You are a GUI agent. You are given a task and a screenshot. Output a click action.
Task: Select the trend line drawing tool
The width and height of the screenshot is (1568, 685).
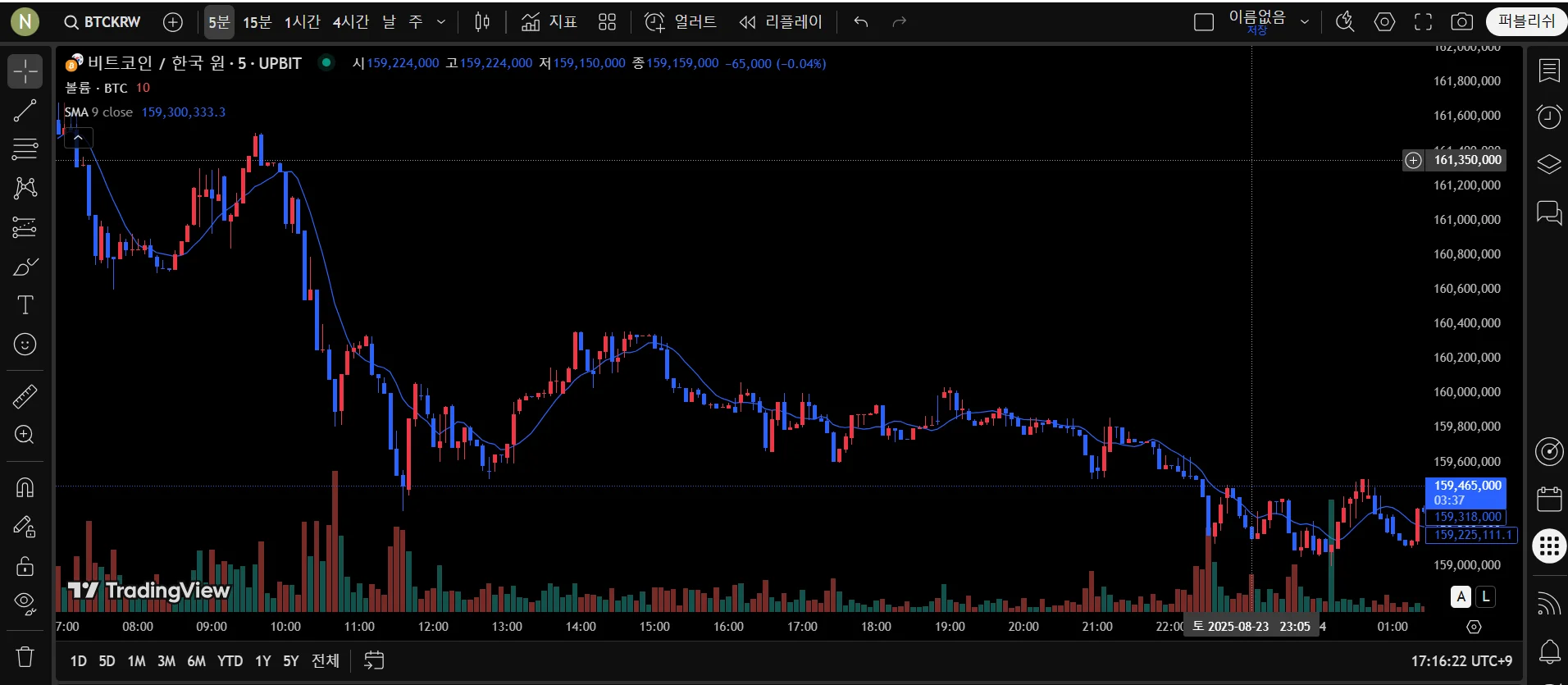(25, 111)
